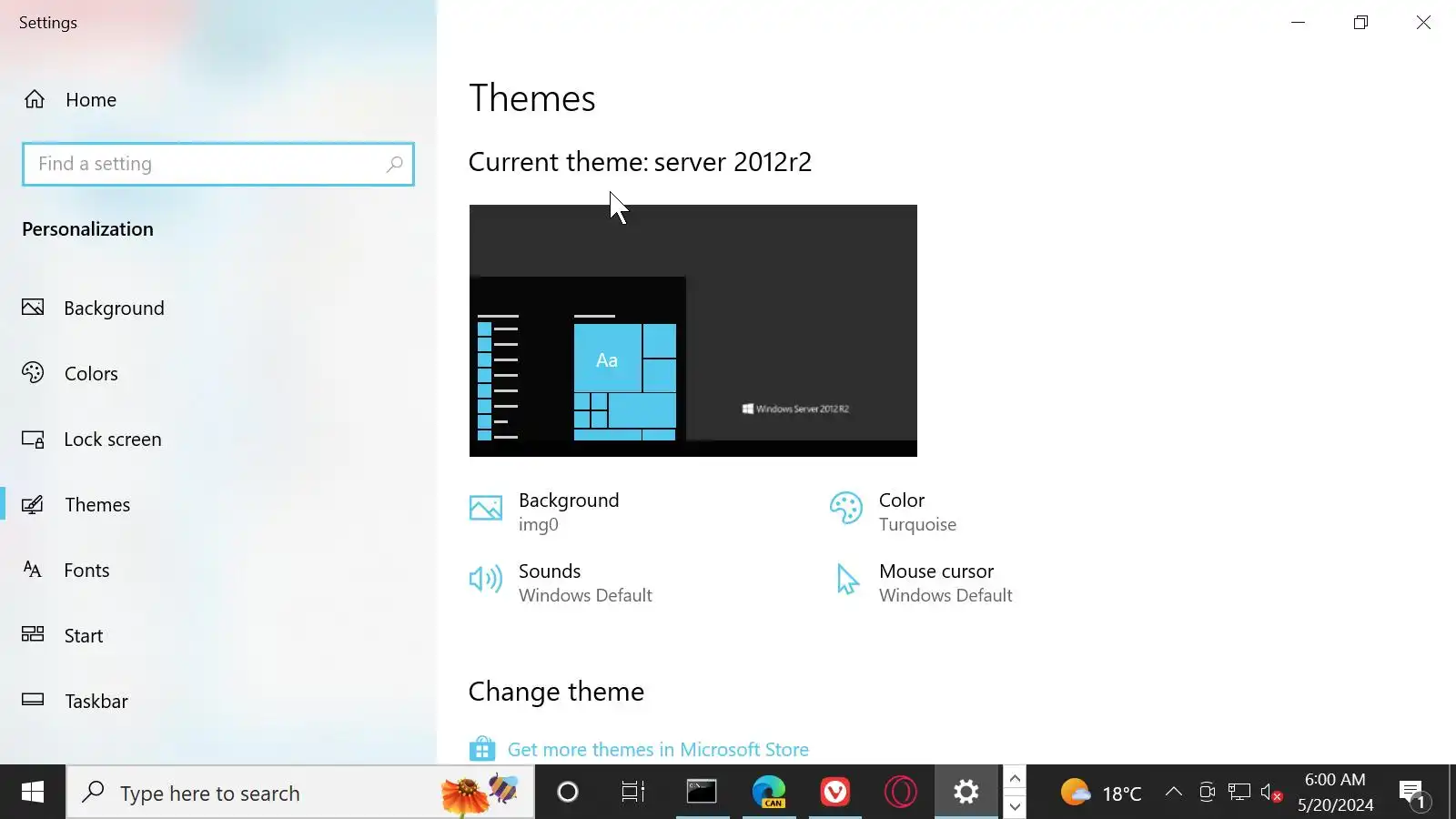Open Task View on the taskbar

[632, 793]
